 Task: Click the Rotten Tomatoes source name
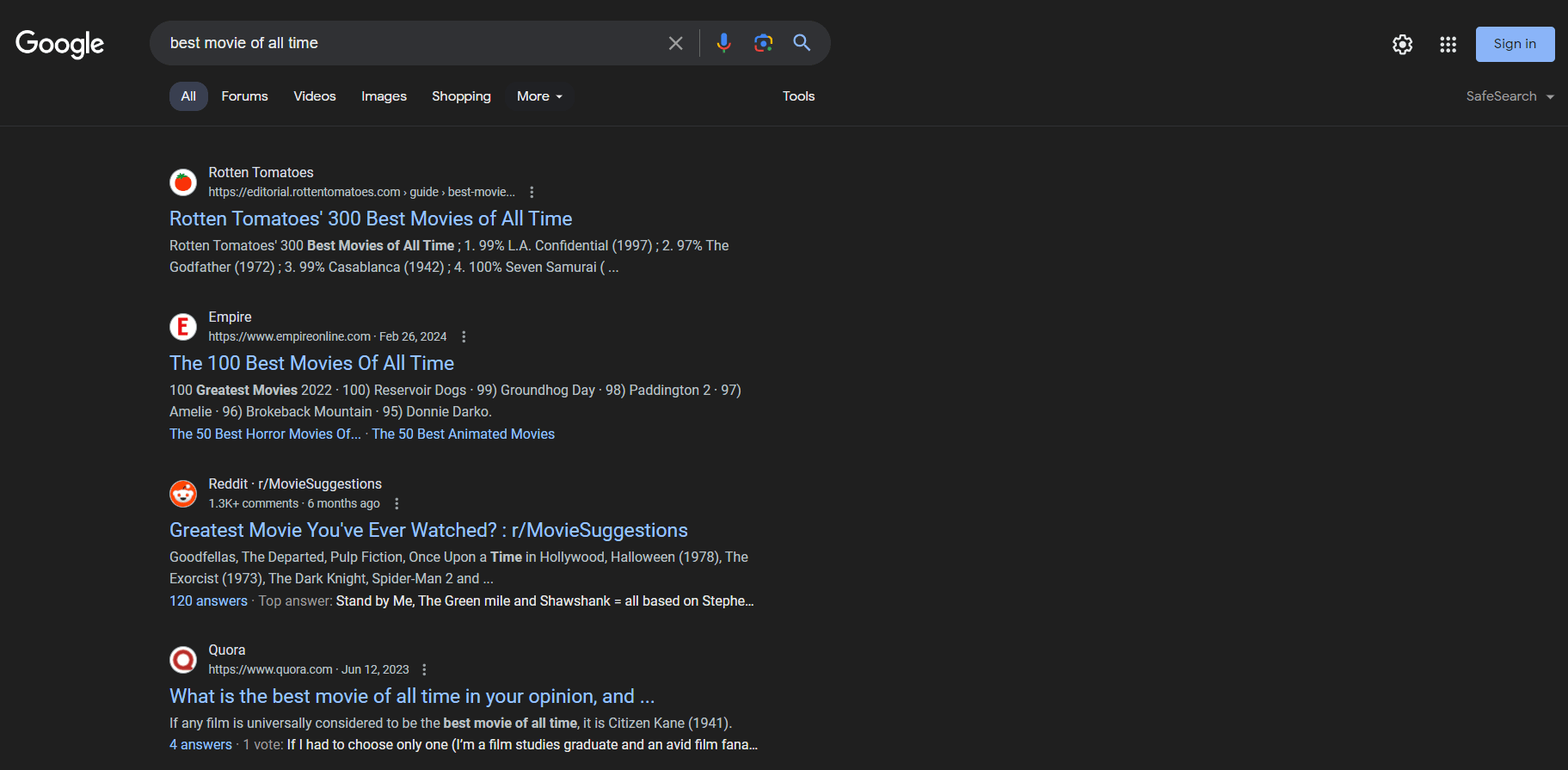pos(261,172)
